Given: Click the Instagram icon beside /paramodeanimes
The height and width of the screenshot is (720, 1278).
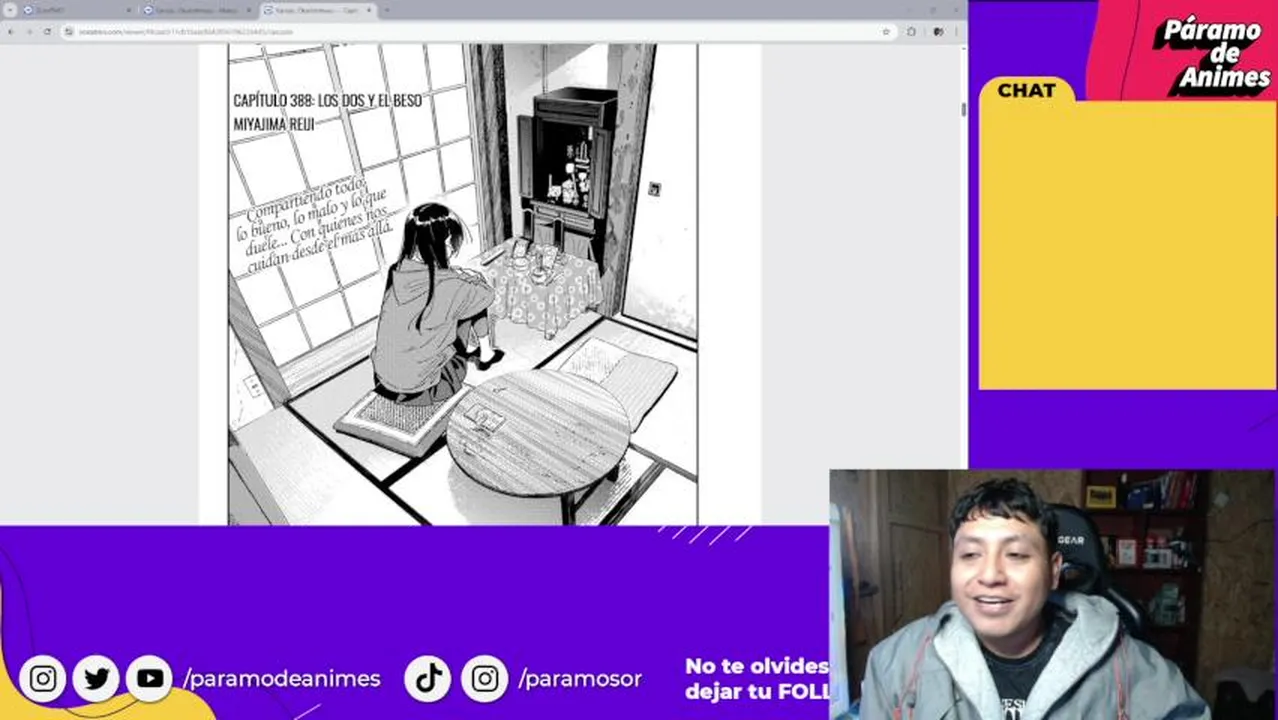Looking at the screenshot, I should (x=43, y=679).
